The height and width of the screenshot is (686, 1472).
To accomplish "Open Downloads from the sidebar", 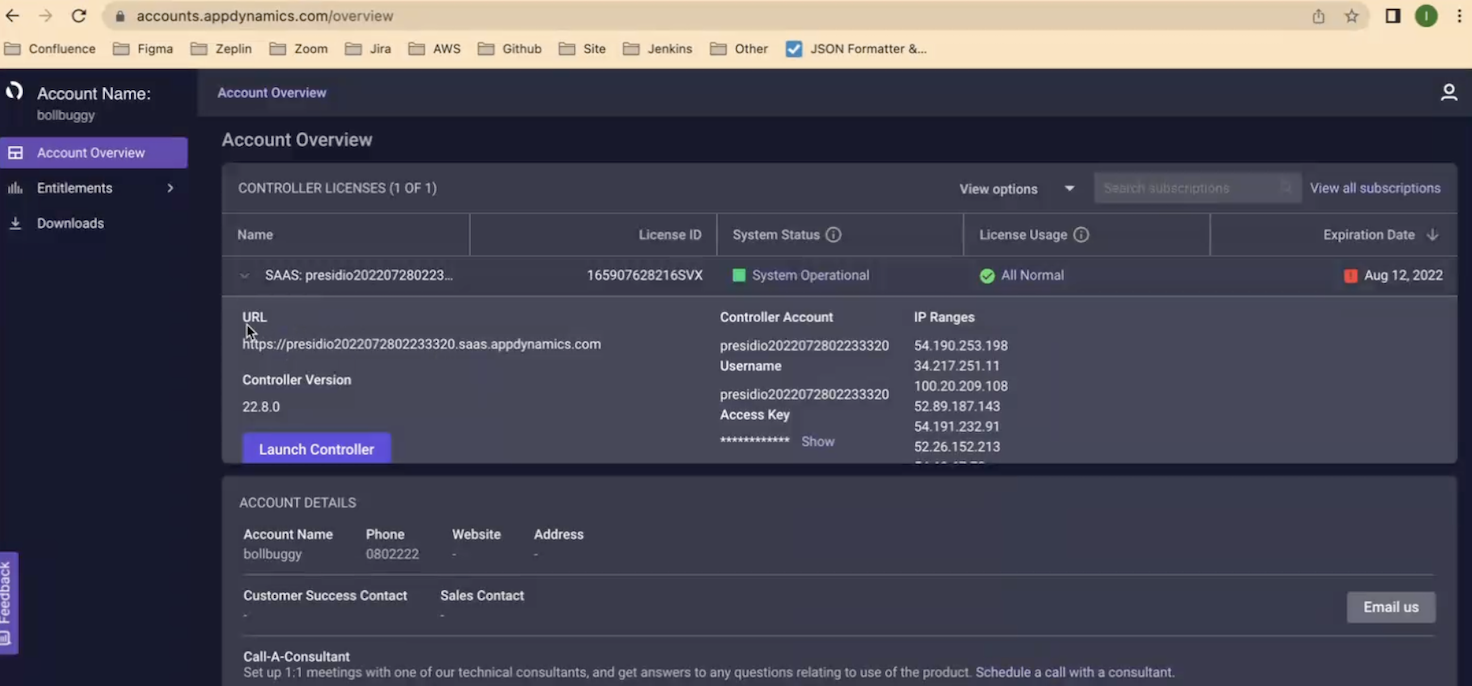I will [70, 223].
